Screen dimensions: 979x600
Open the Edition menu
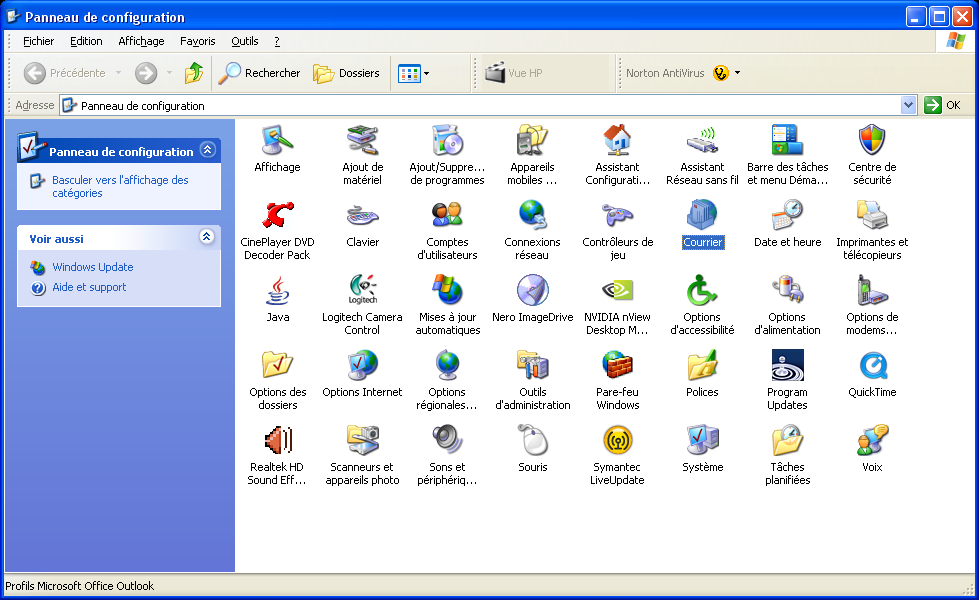coord(86,41)
